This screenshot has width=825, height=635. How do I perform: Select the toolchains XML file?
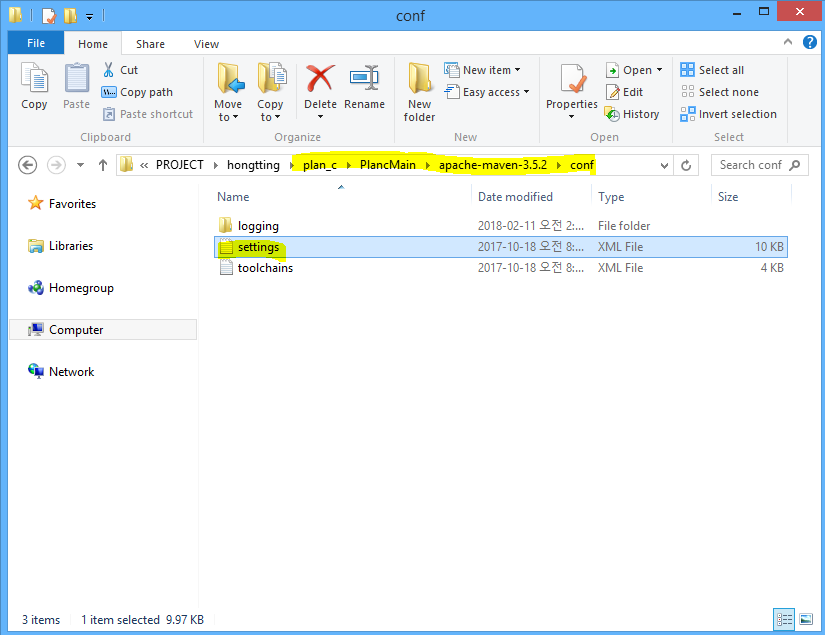point(265,268)
